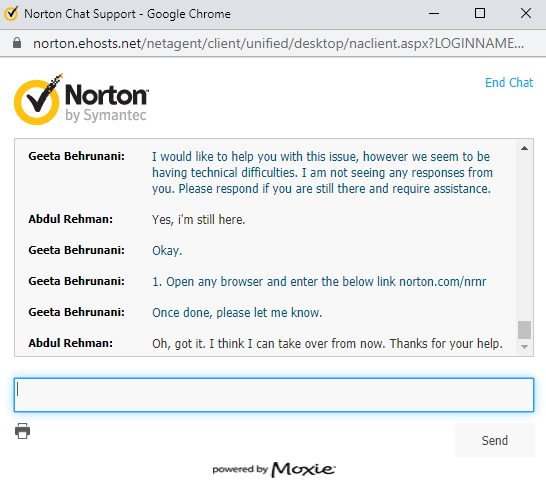
Task: Click the Send button
Action: (494, 440)
